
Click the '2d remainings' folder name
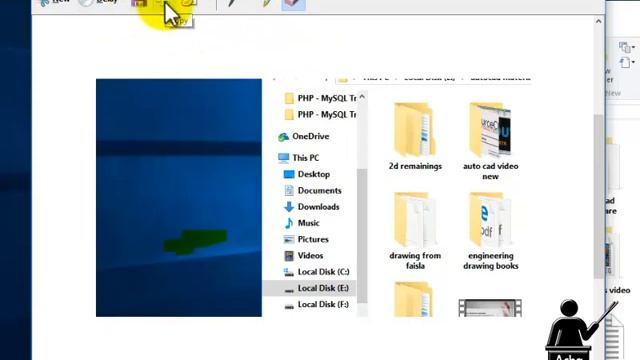coord(415,166)
